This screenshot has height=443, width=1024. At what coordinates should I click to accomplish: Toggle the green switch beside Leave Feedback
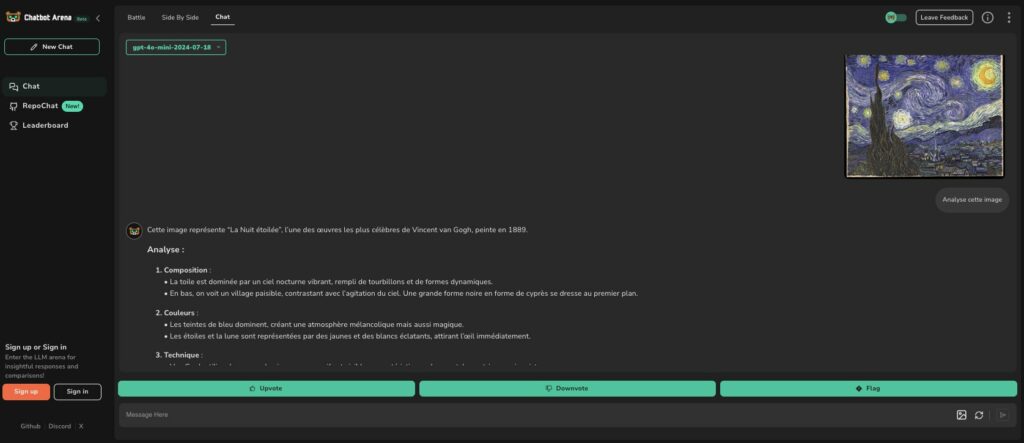tap(895, 17)
